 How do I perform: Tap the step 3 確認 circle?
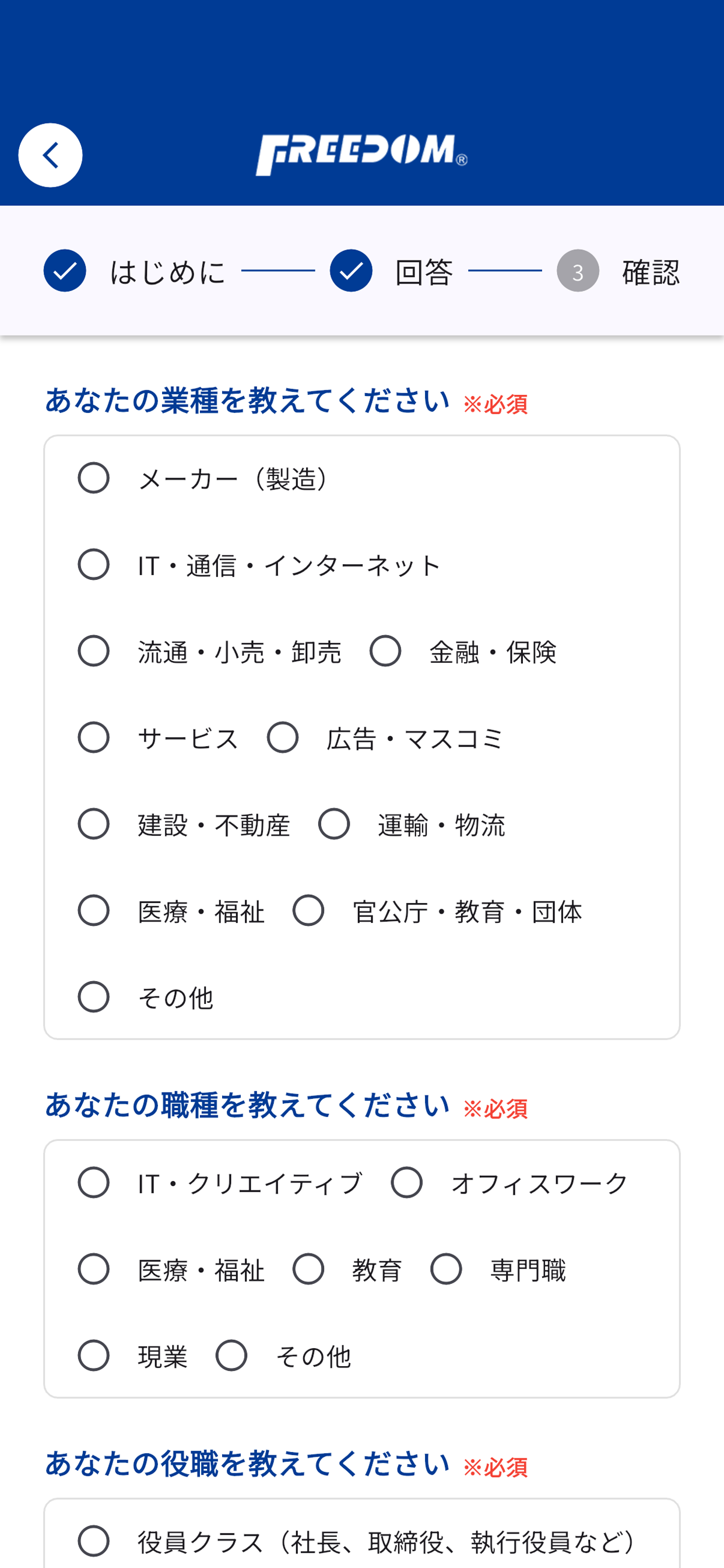578,271
